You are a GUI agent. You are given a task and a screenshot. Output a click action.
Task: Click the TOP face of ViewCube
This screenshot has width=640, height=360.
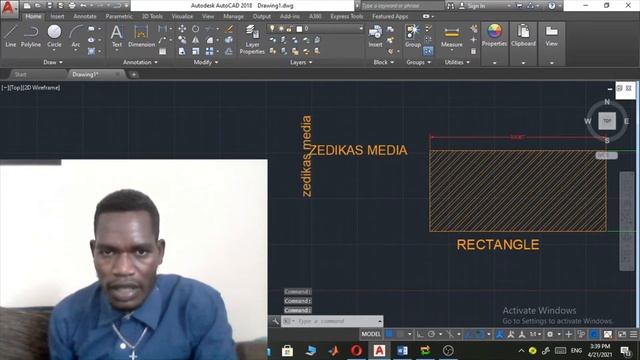click(607, 121)
